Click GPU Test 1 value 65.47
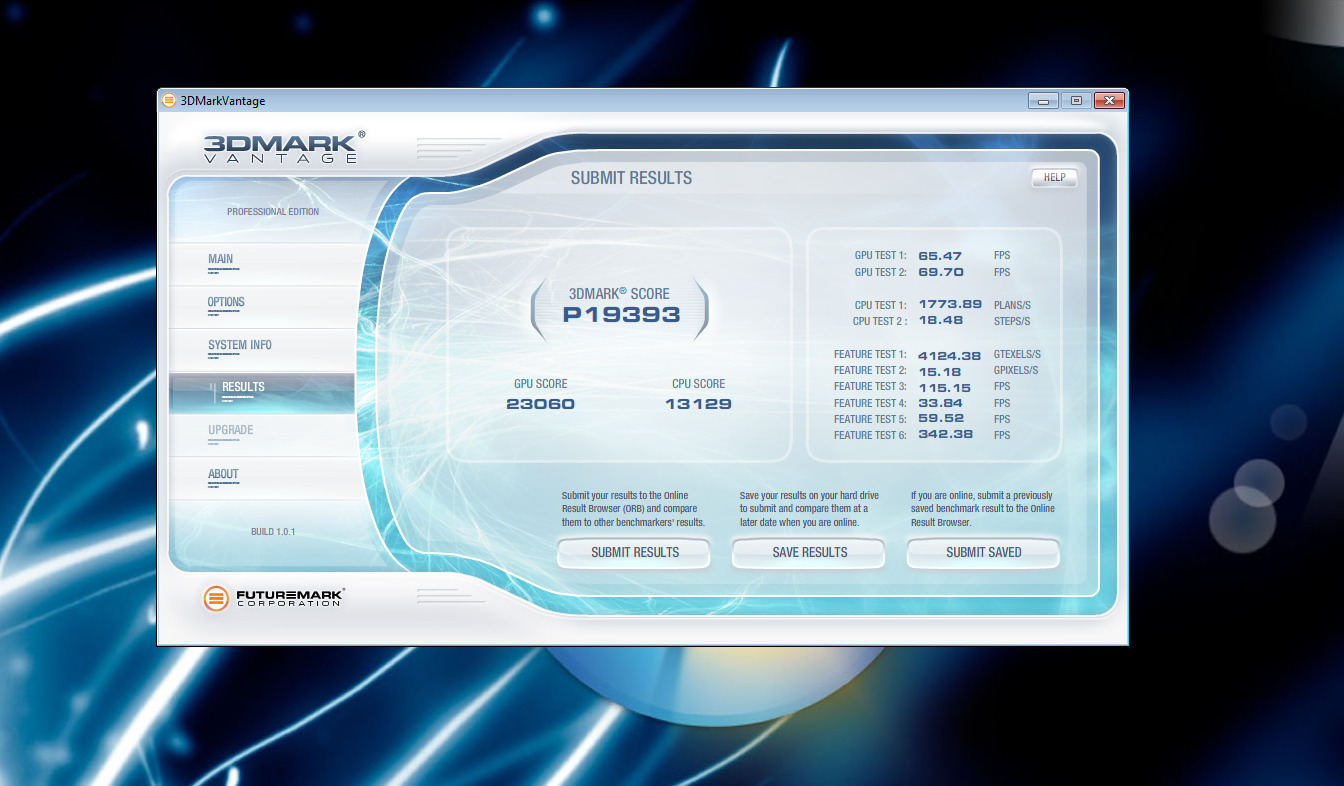Screen dimensions: 1344x786 tap(940, 256)
